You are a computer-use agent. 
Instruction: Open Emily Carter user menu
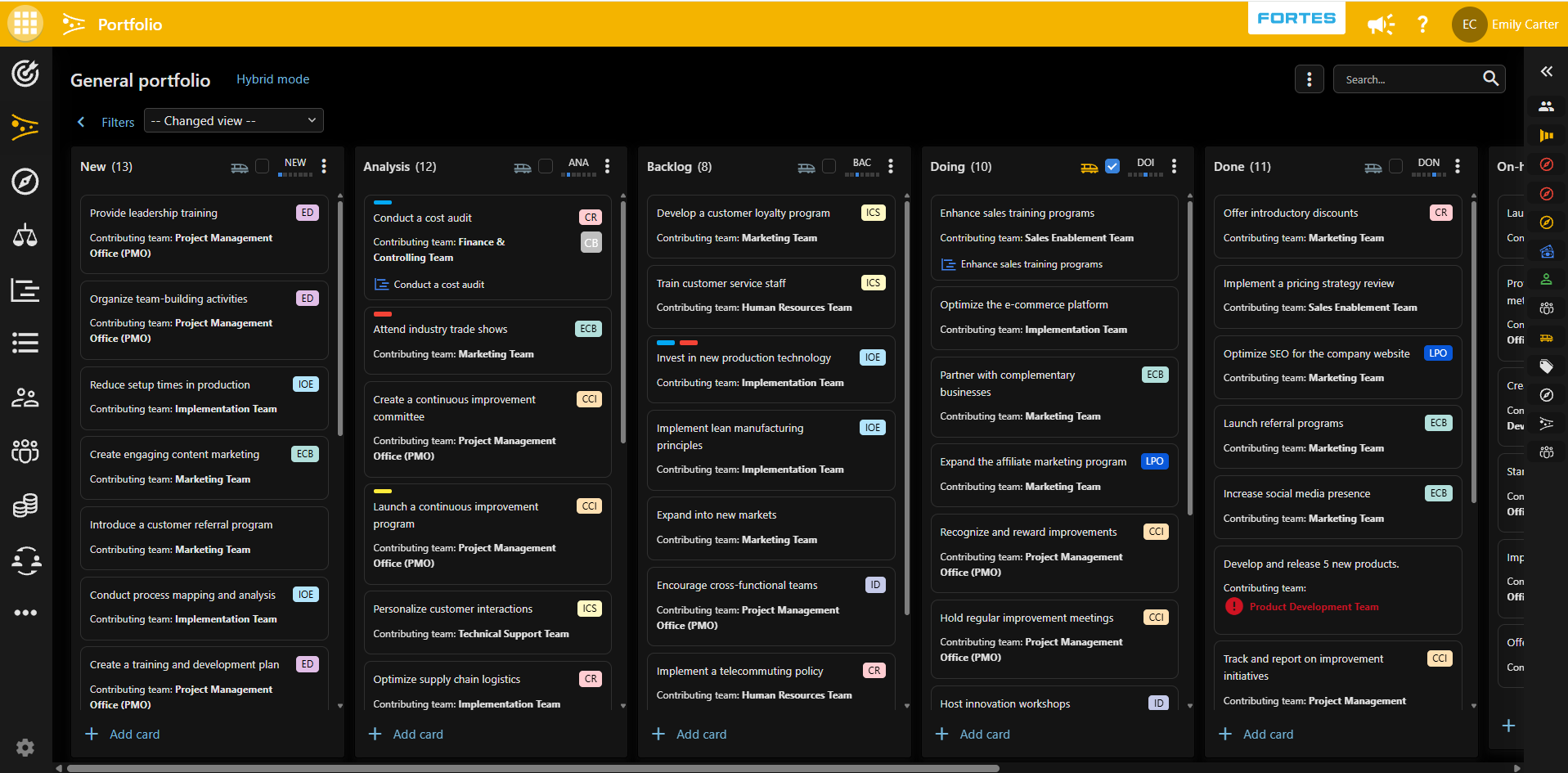pyautogui.click(x=1506, y=25)
